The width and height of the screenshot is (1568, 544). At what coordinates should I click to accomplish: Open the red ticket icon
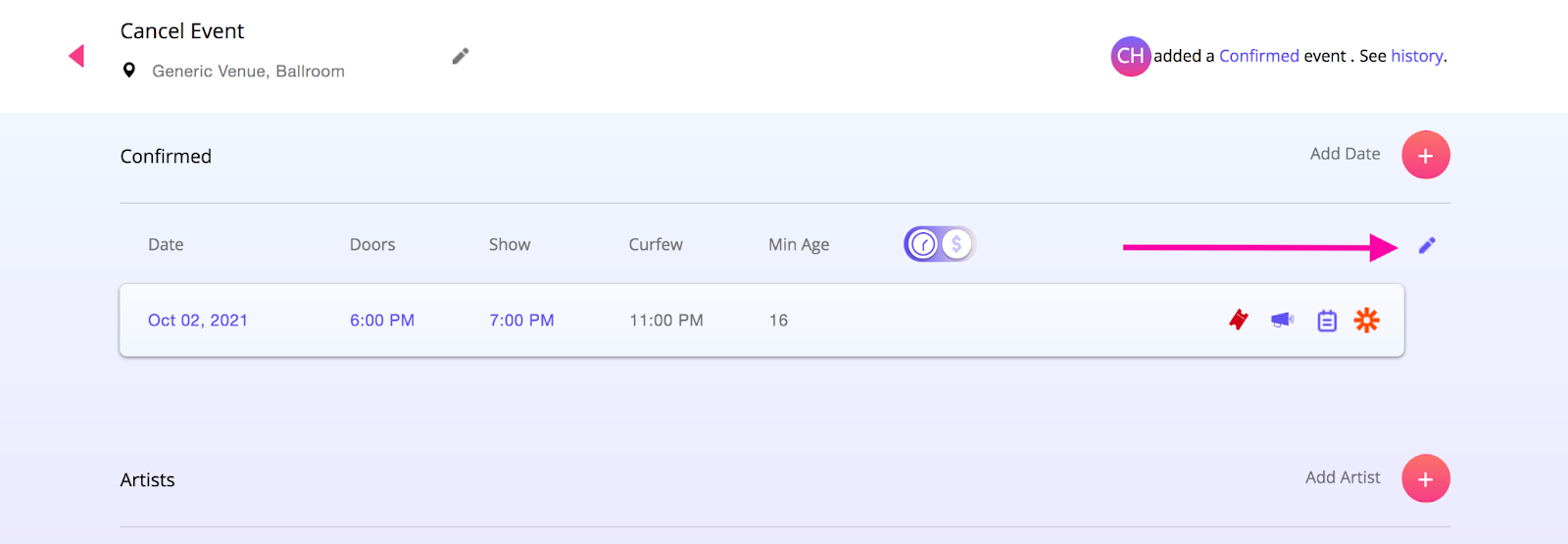click(1239, 320)
